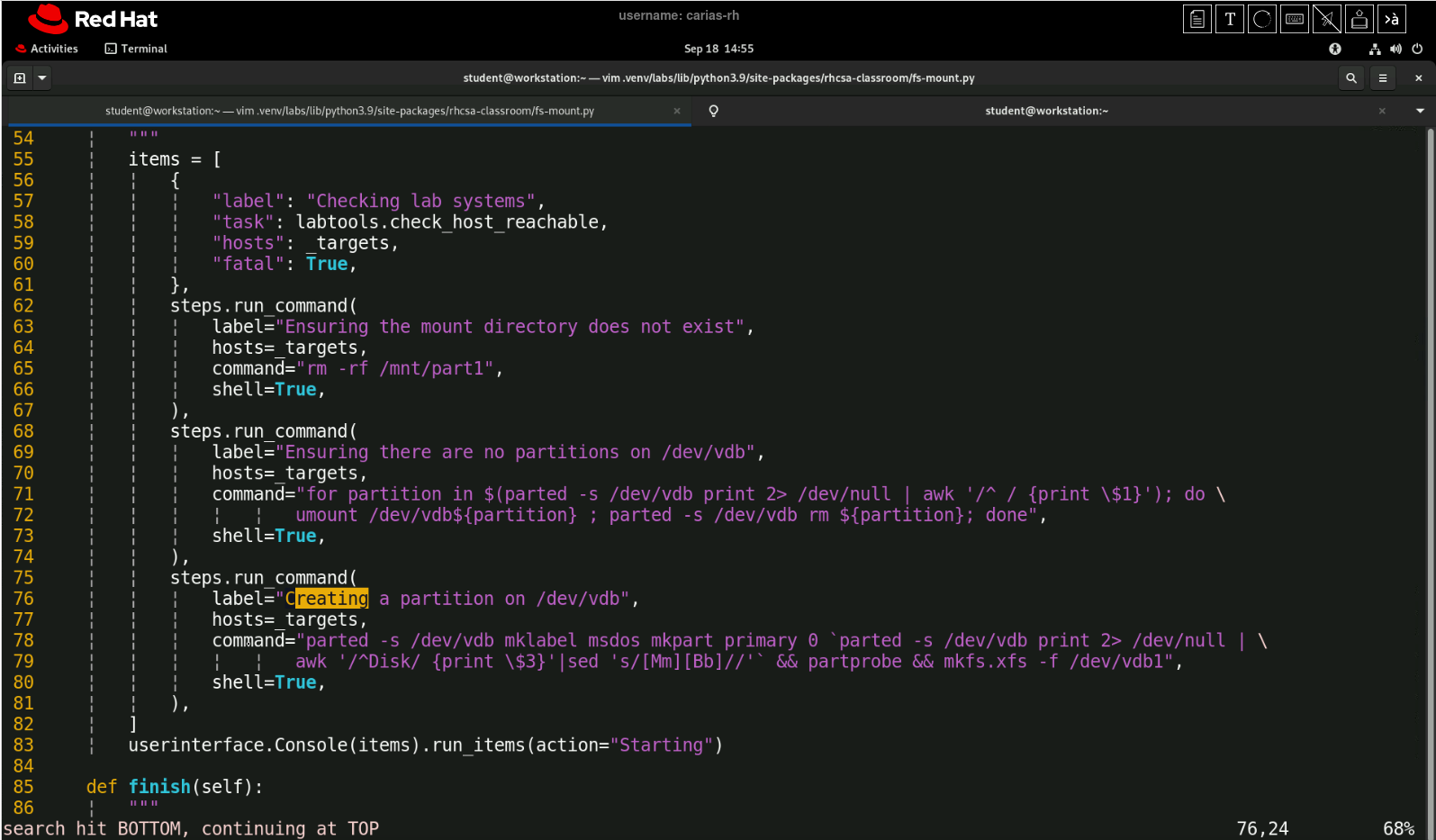This screenshot has width=1436, height=840.
Task: Open the power menu icon
Action: click(1417, 49)
